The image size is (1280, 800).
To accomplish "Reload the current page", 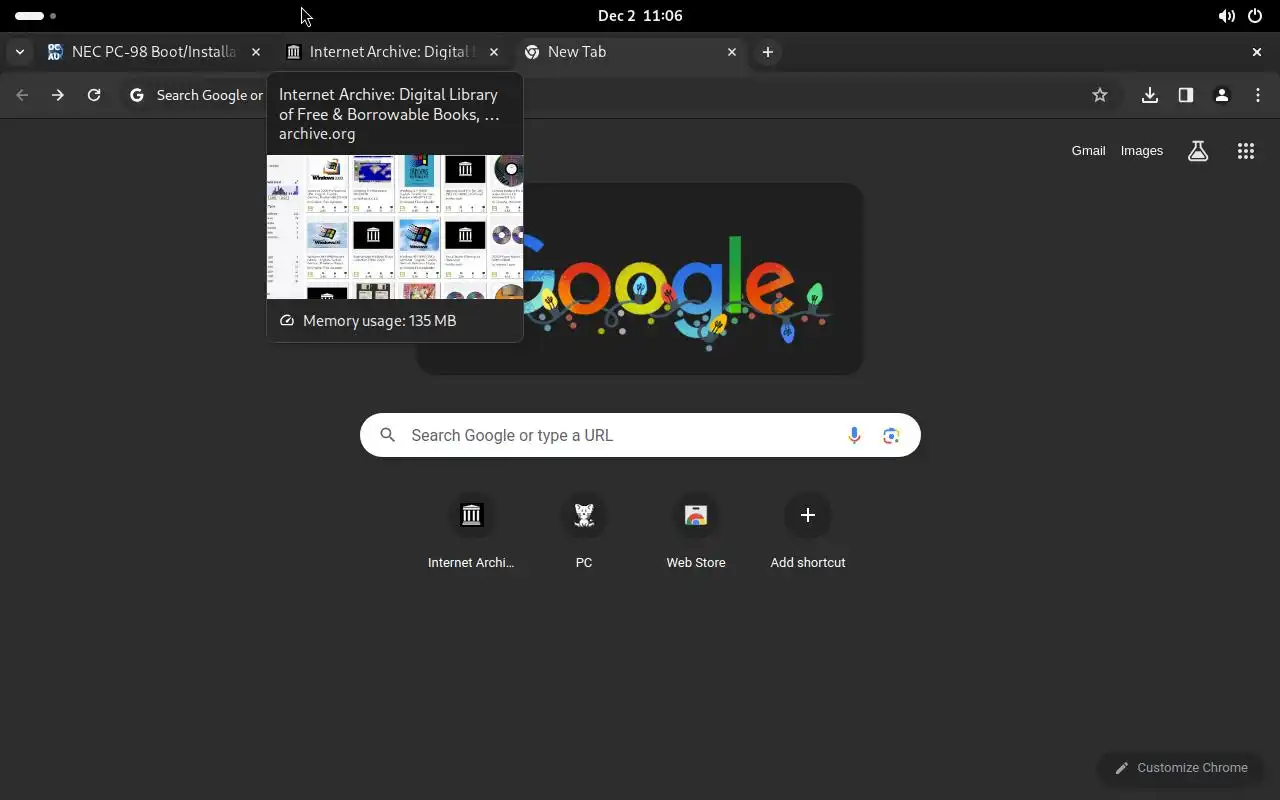I will pyautogui.click(x=94, y=95).
